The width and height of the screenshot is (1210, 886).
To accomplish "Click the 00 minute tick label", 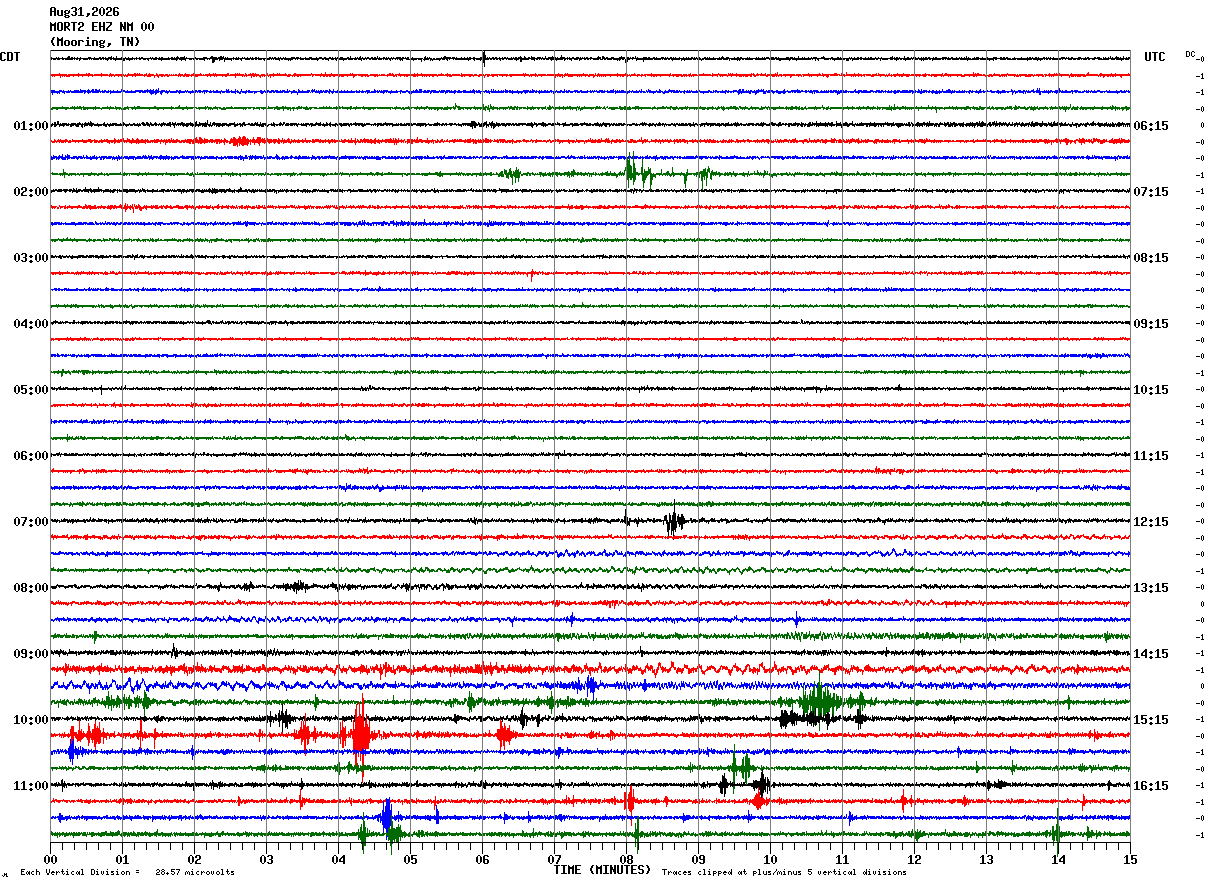I will point(50,859).
